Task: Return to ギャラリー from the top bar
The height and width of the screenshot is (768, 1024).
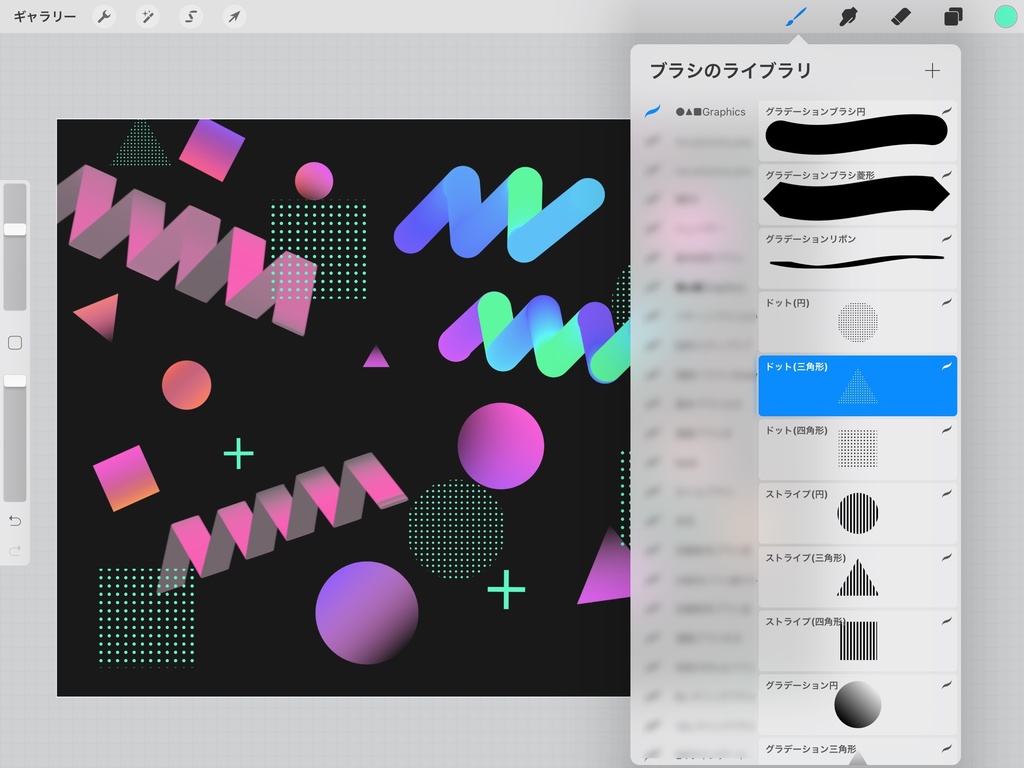Action: click(x=44, y=16)
